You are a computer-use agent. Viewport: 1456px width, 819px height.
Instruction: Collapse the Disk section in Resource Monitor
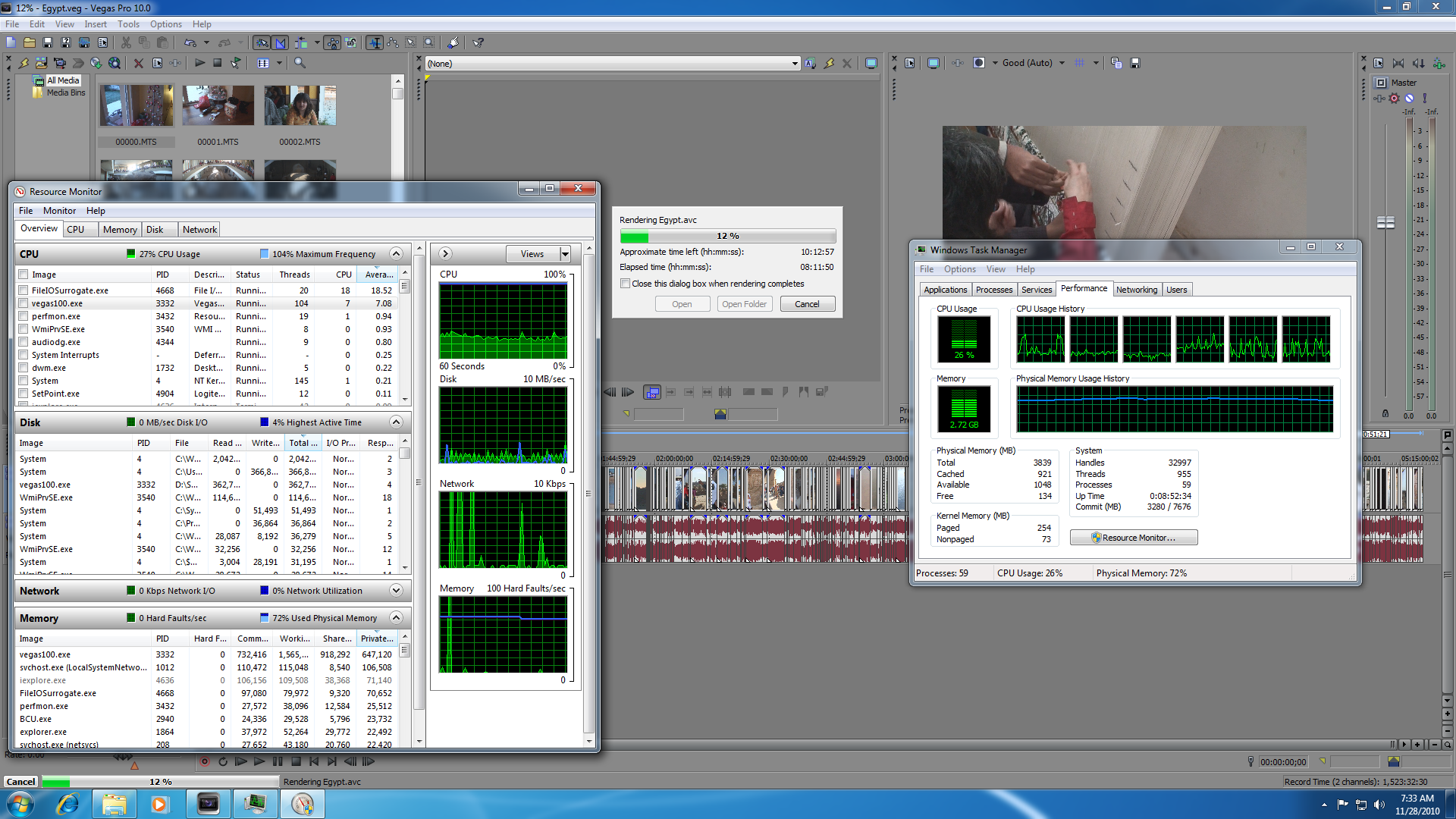pos(396,422)
